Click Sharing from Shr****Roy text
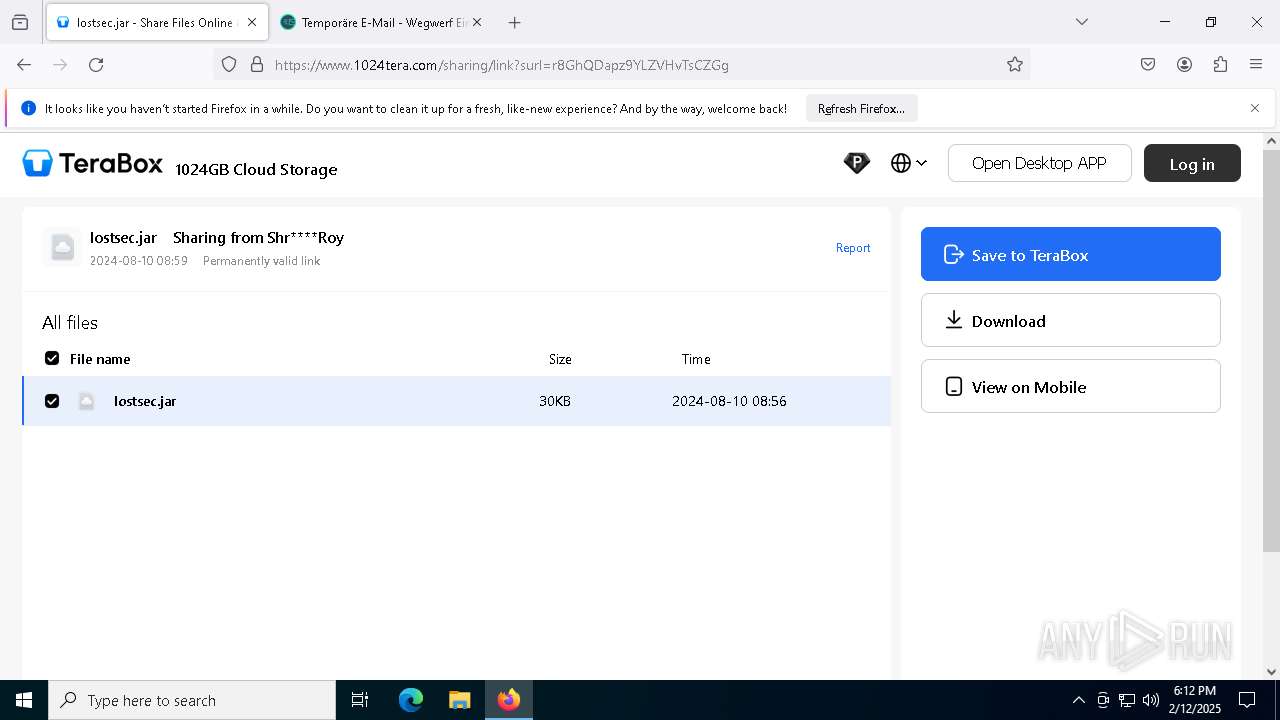This screenshot has height=720, width=1280. pos(258,237)
